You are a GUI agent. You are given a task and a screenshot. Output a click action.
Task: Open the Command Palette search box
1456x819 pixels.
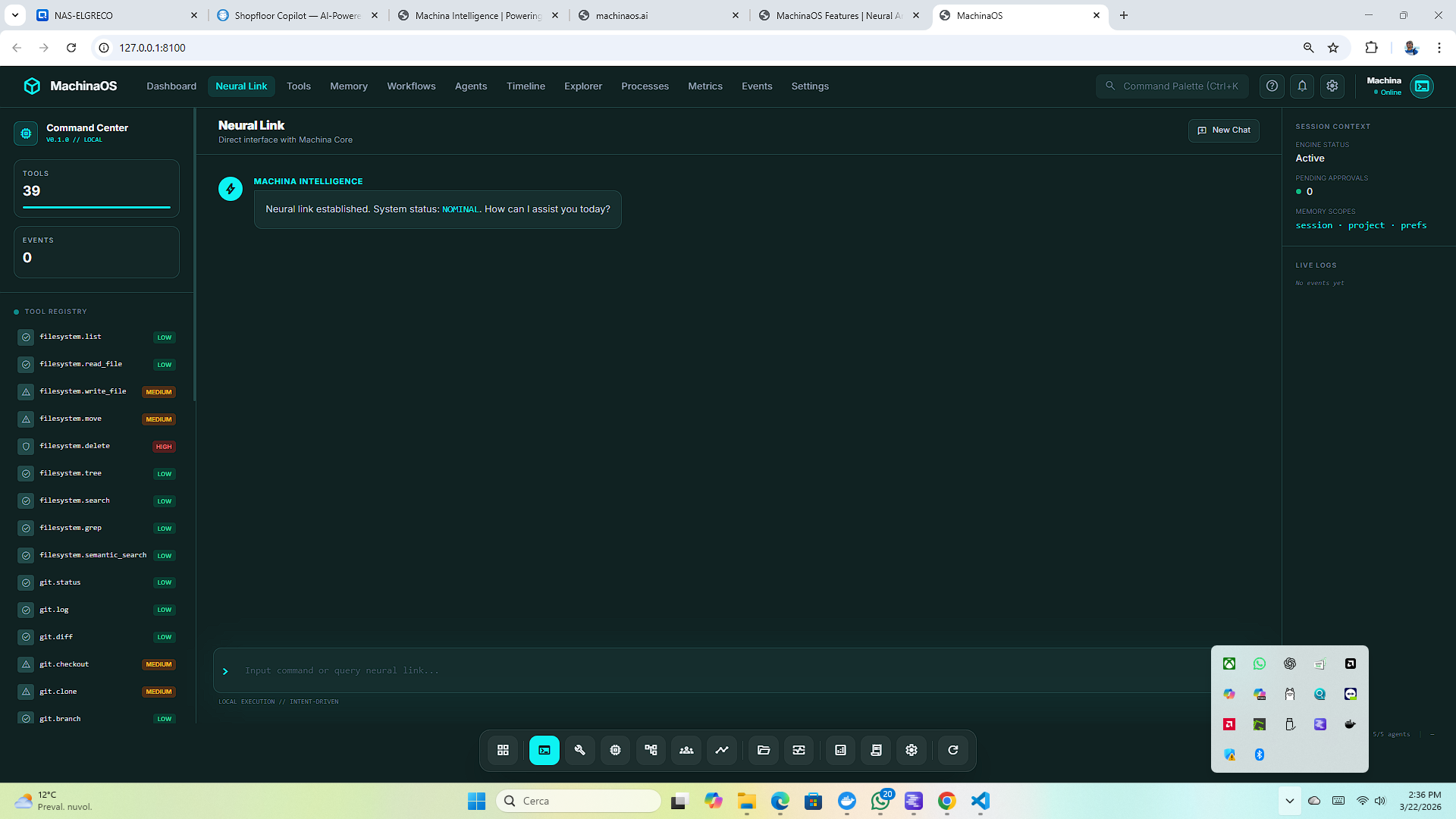1172,86
